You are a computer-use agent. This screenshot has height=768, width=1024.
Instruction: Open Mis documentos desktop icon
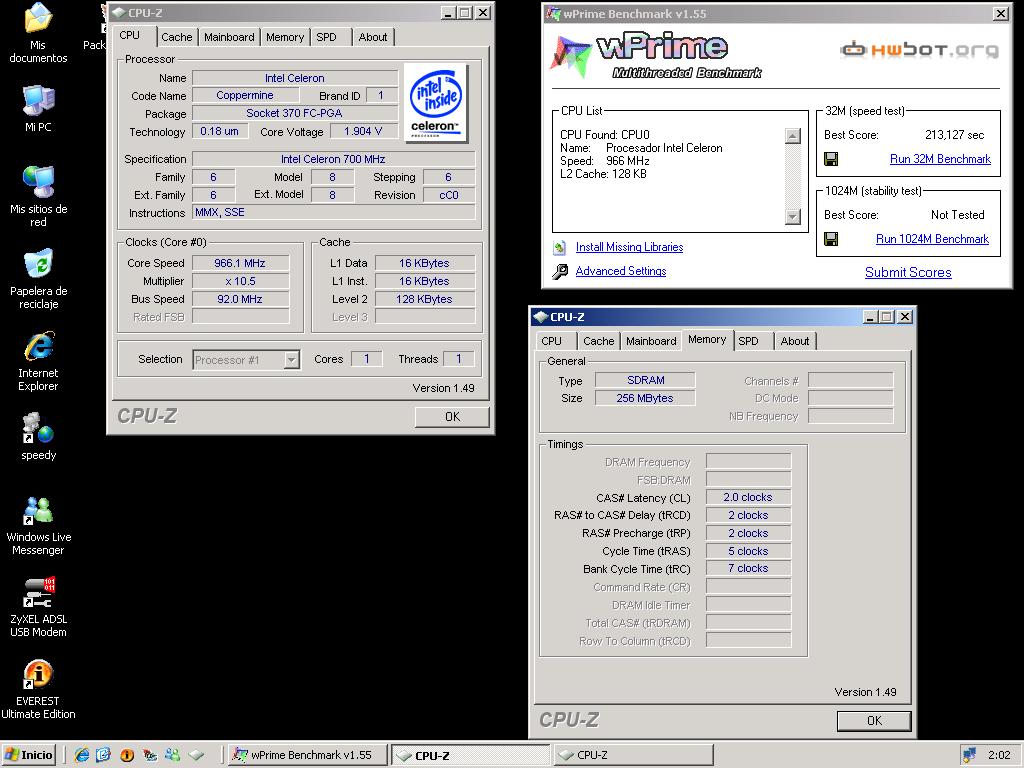pos(38,33)
